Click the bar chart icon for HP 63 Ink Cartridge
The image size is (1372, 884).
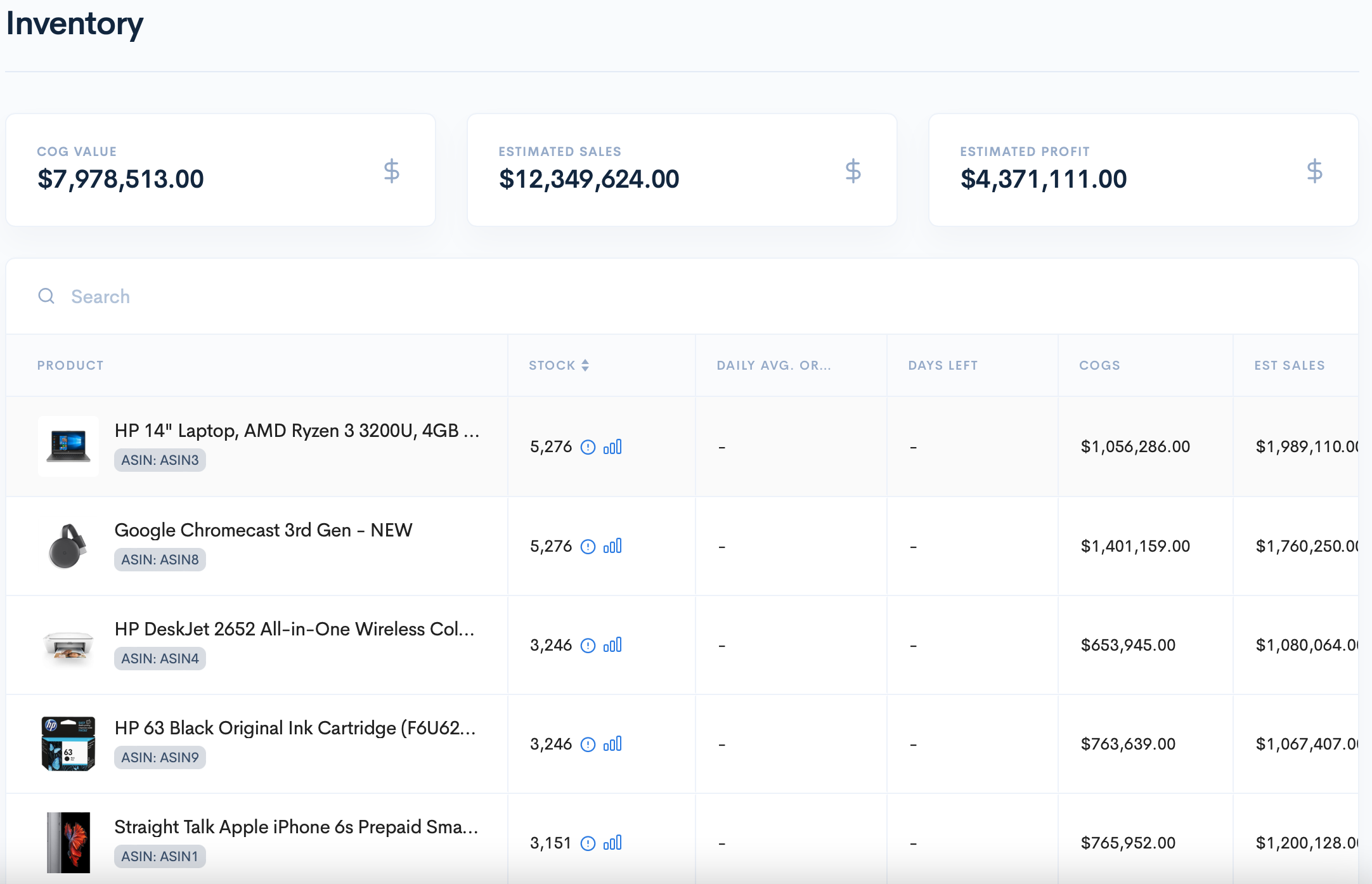click(612, 744)
